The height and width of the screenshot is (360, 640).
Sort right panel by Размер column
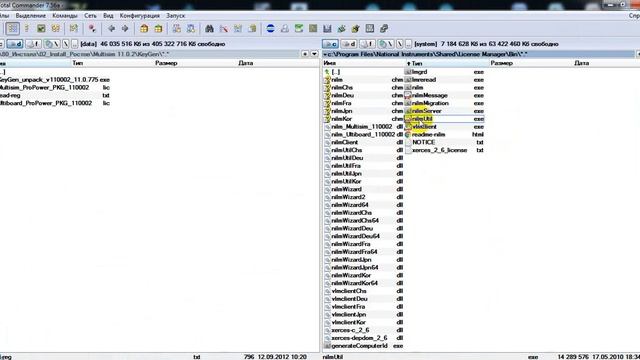click(531, 63)
